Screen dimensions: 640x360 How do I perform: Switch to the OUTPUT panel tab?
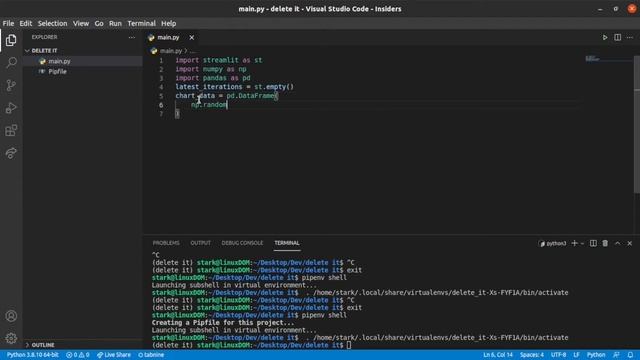pos(200,243)
